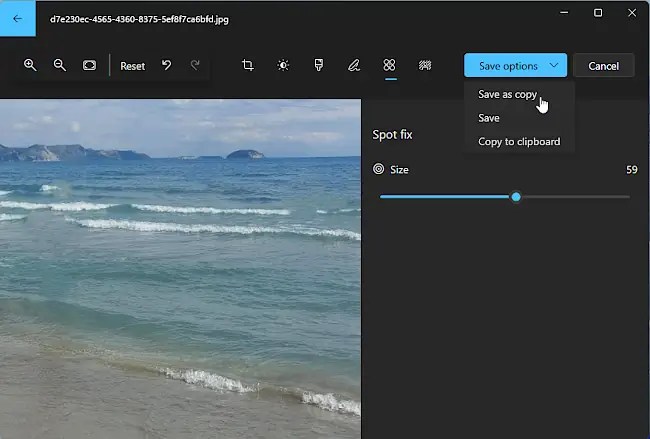
Task: Click the size value 59
Action: (632, 170)
